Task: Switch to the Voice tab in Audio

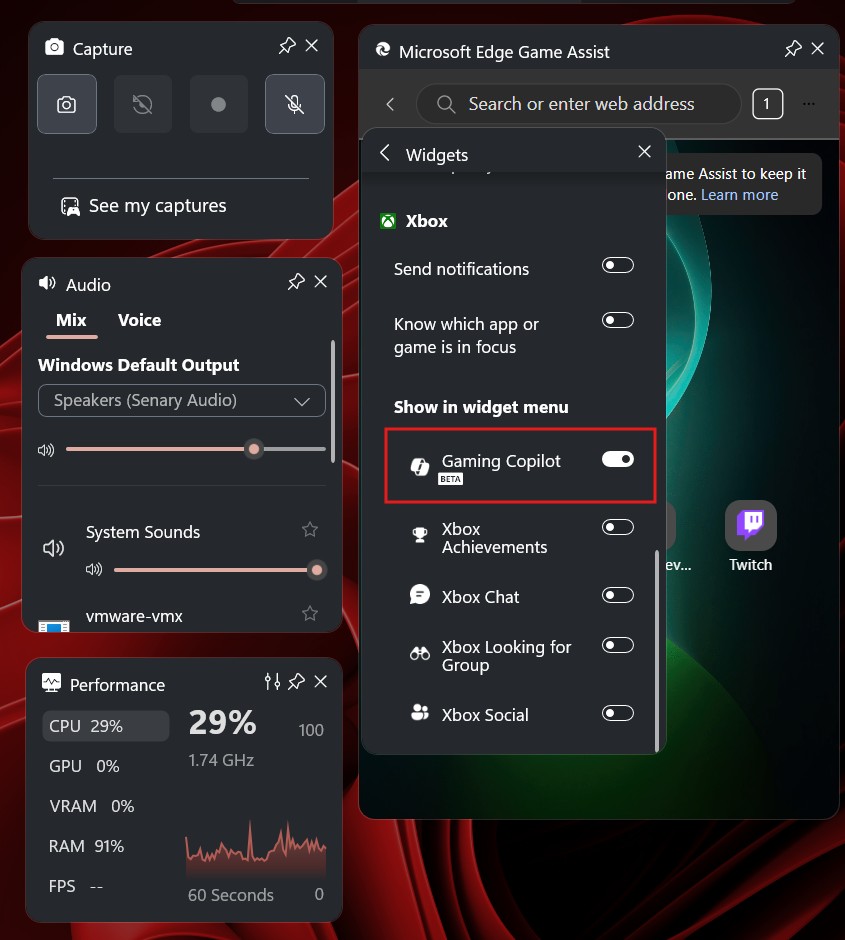Action: pos(139,320)
